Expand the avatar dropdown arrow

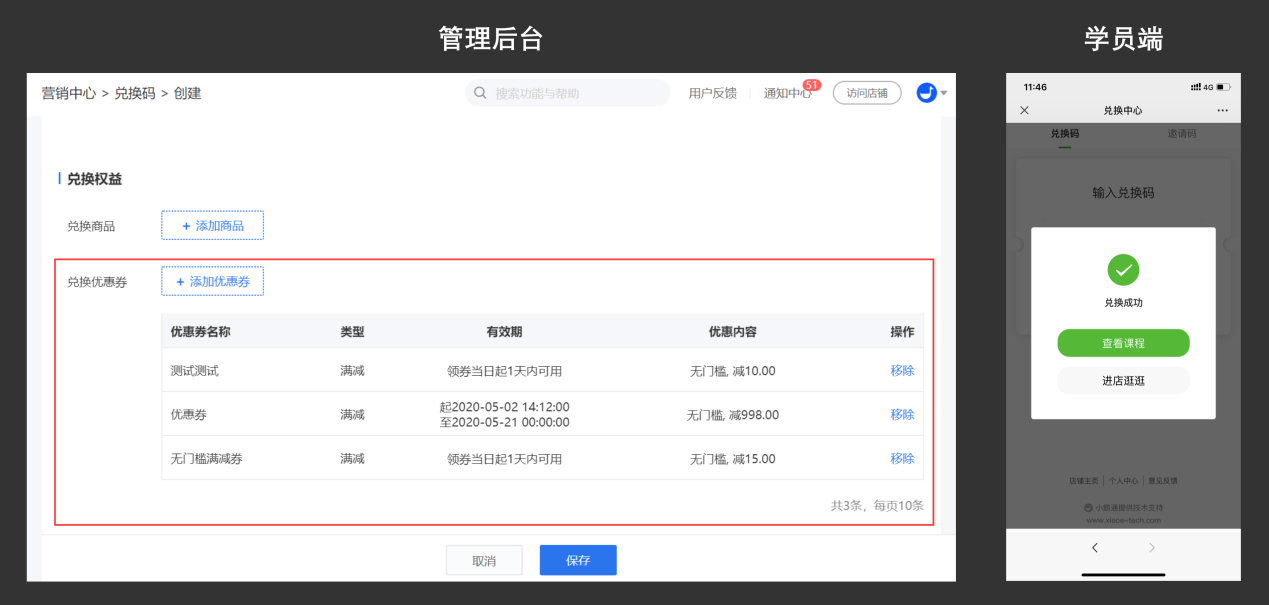pyautogui.click(x=944, y=93)
